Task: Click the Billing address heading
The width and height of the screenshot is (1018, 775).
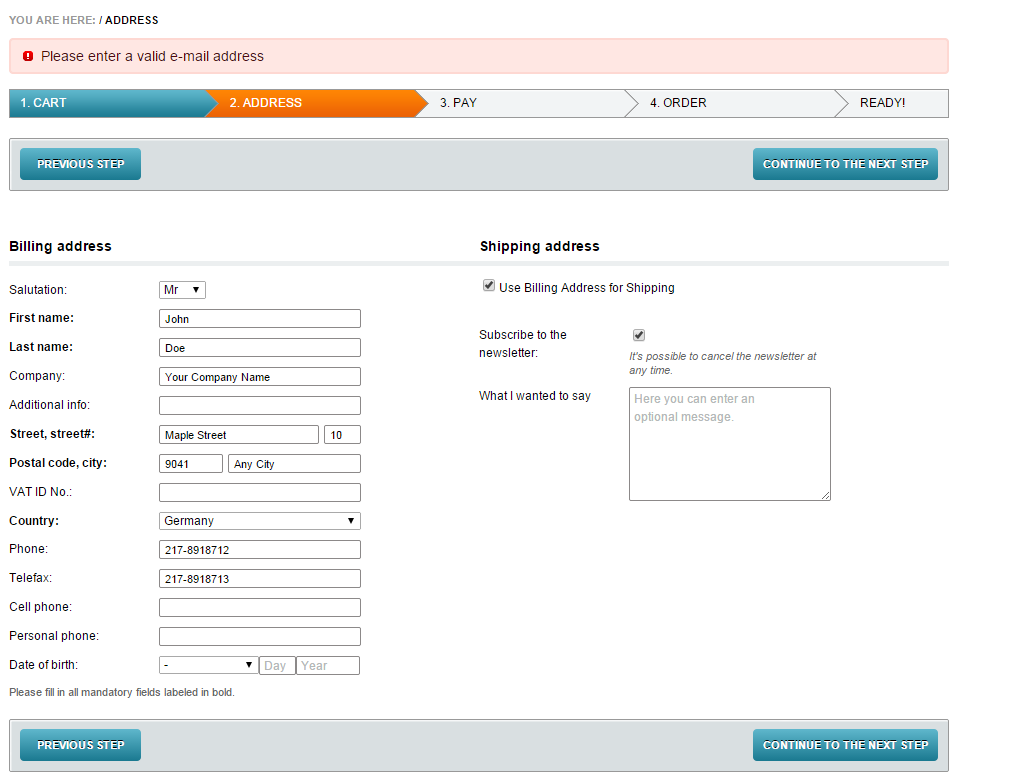Action: point(60,246)
